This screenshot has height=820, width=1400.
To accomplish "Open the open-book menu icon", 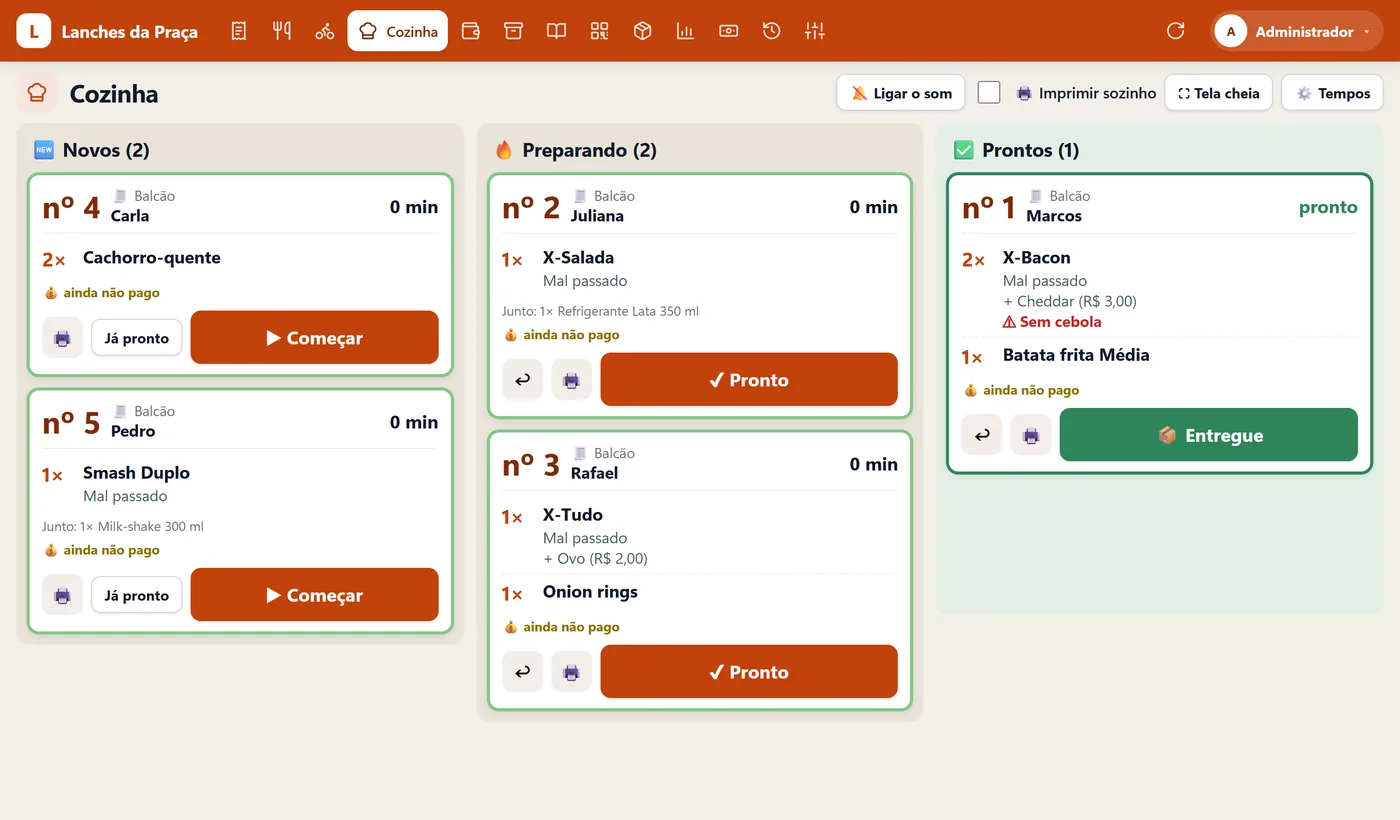I will (556, 31).
